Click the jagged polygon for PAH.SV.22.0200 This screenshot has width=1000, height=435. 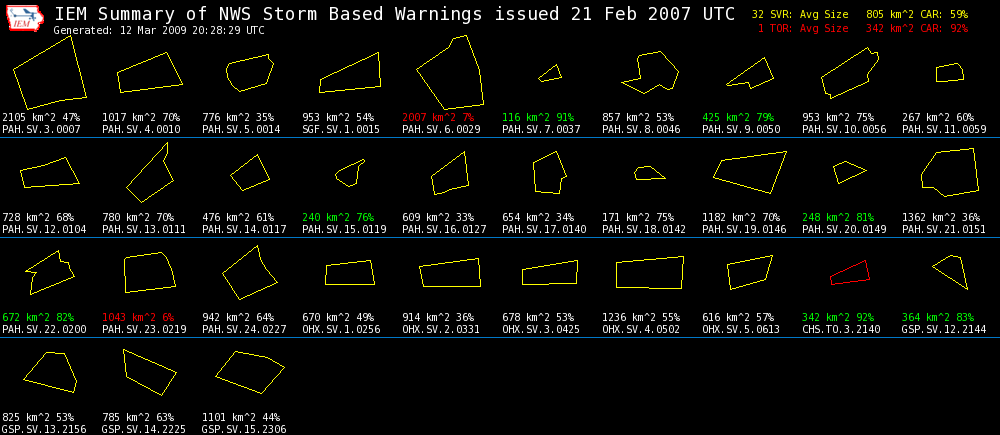(50, 272)
